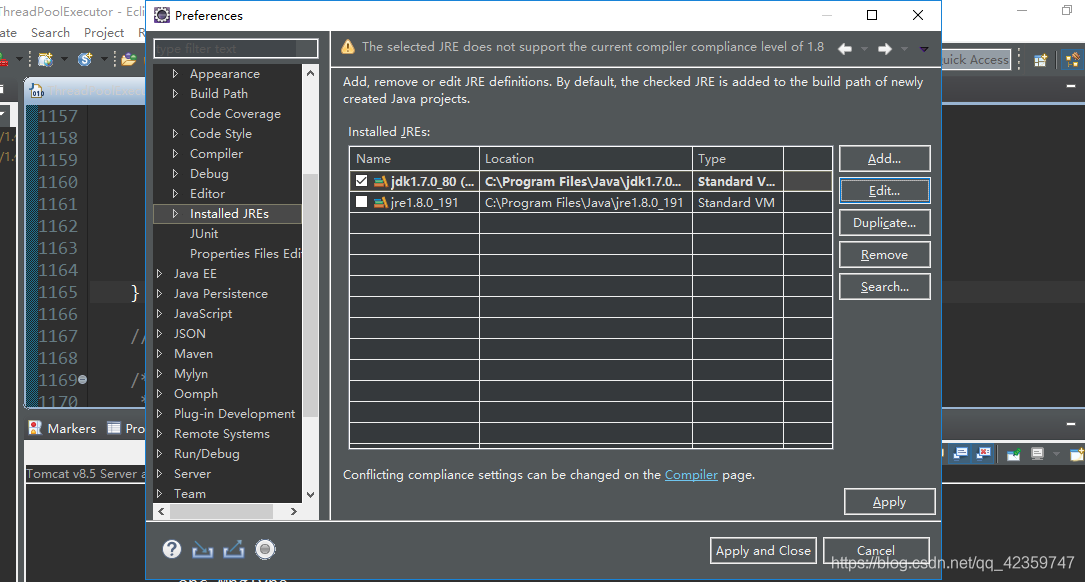
Task: Click the jre1.8.0_191 library icon
Action: point(381,203)
